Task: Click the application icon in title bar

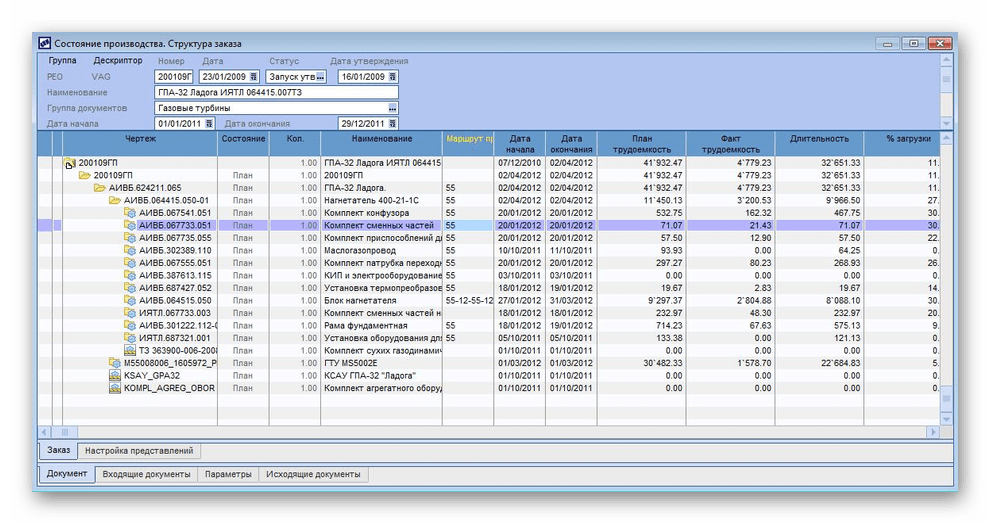Action: tap(44, 44)
